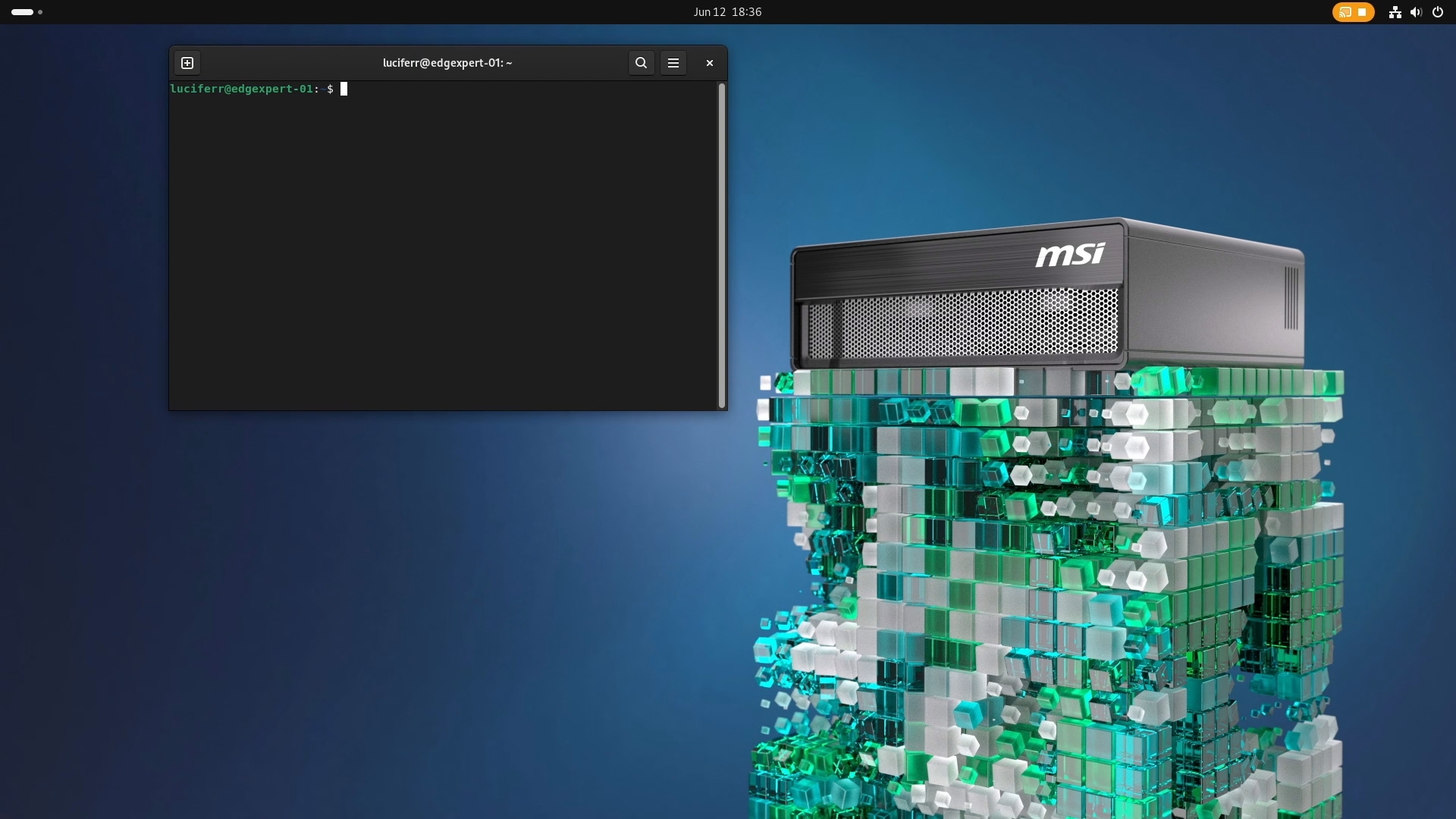
Task: Focus the terminal command prompt area
Action: point(443,246)
